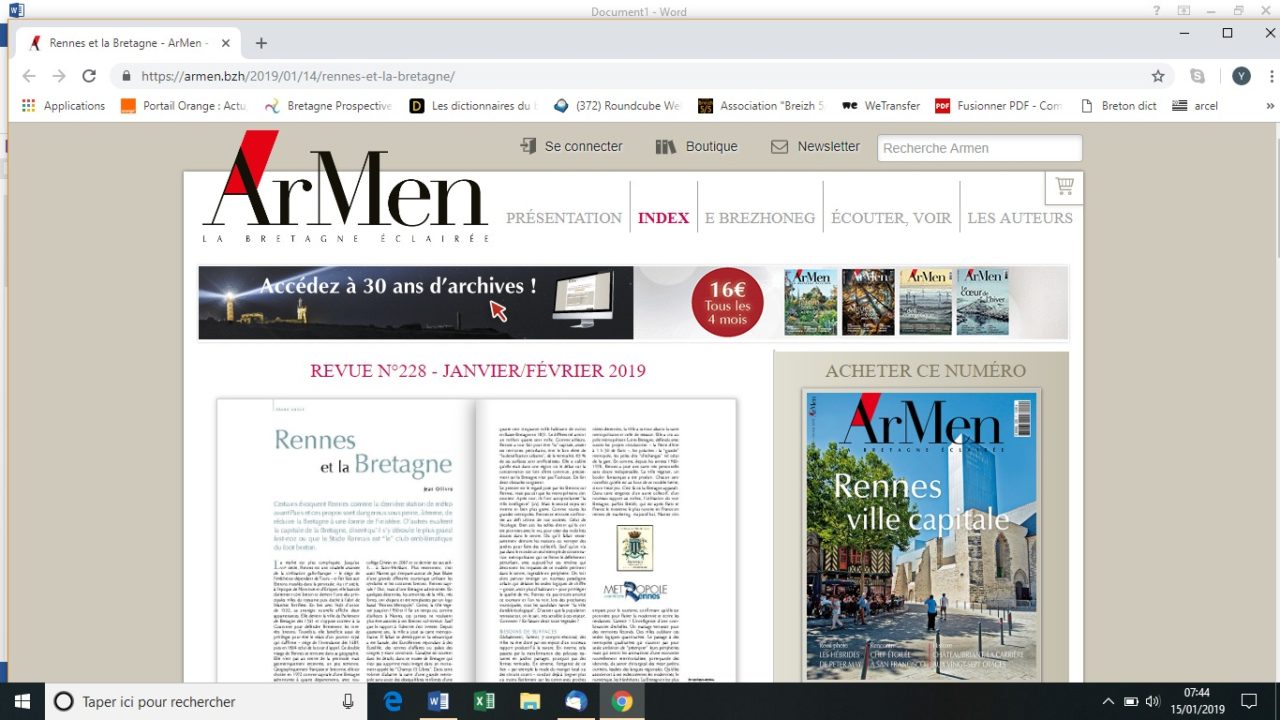Open a new Chrome tab with the plus button
1280x720 pixels.
coord(261,43)
